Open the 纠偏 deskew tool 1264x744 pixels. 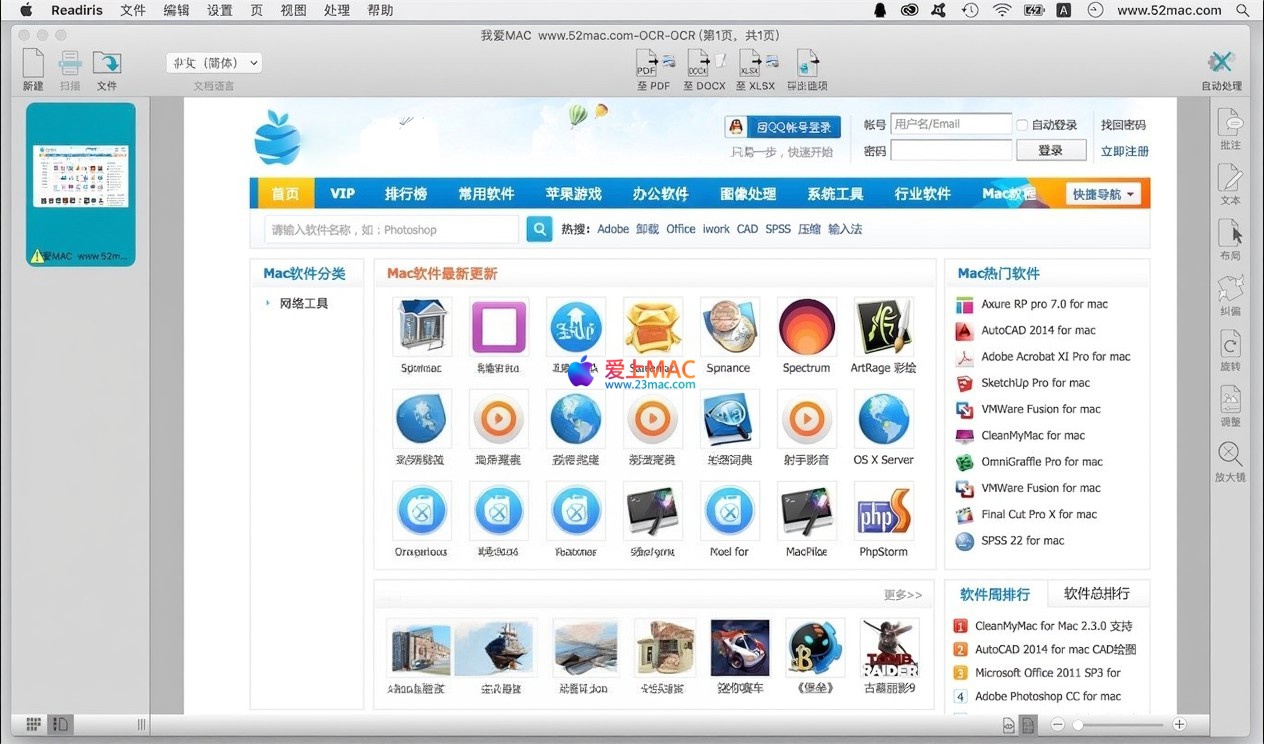coord(1230,292)
